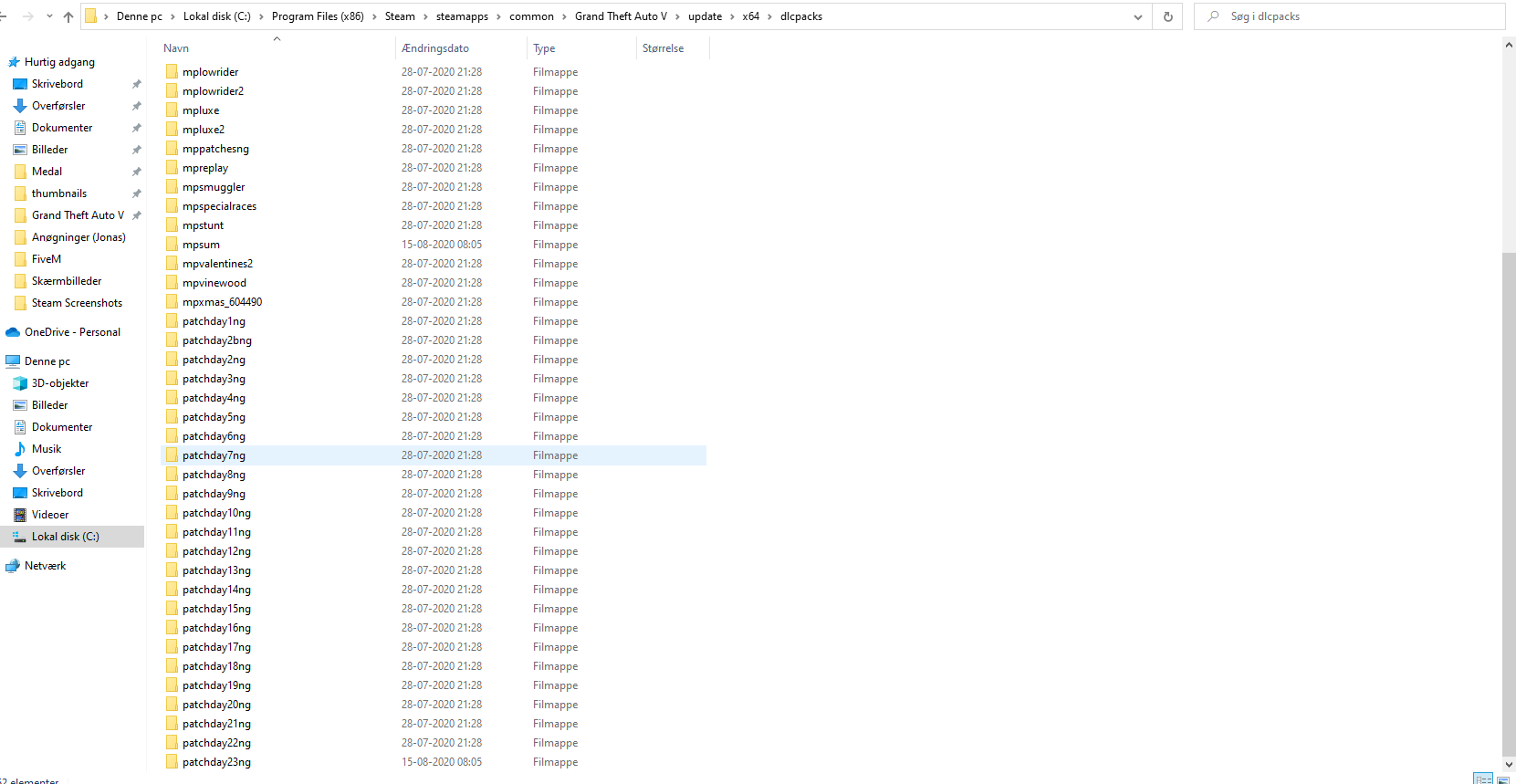The height and width of the screenshot is (784, 1516).
Task: Open 'Skrivebord' under Denne pc
Action: click(58, 493)
